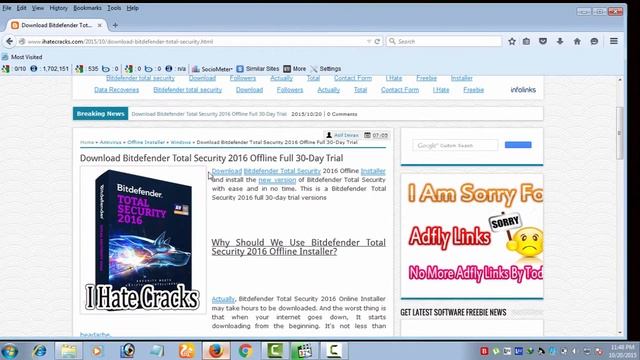The height and width of the screenshot is (360, 640).
Task: Open the History menu
Action: [x=58, y=8]
